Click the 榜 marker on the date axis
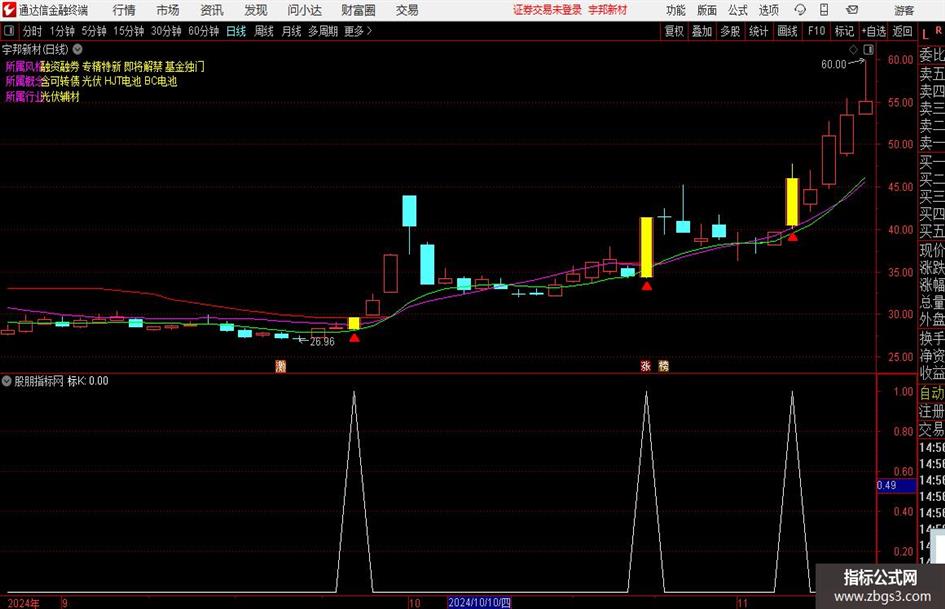The image size is (945, 609). point(664,366)
